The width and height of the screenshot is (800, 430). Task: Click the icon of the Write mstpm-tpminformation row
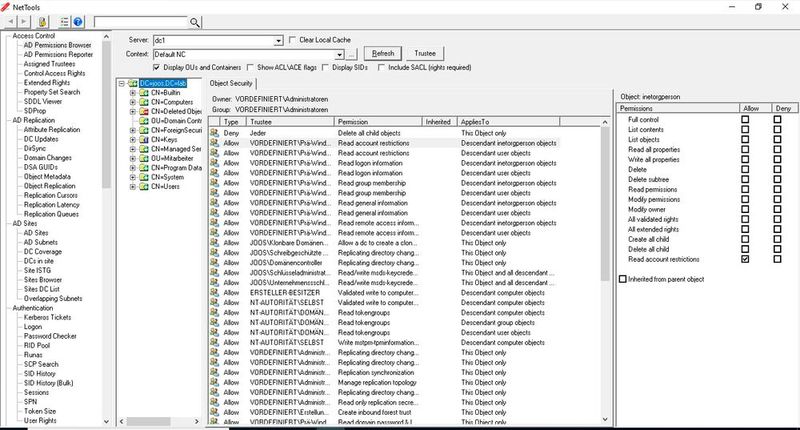[214, 343]
